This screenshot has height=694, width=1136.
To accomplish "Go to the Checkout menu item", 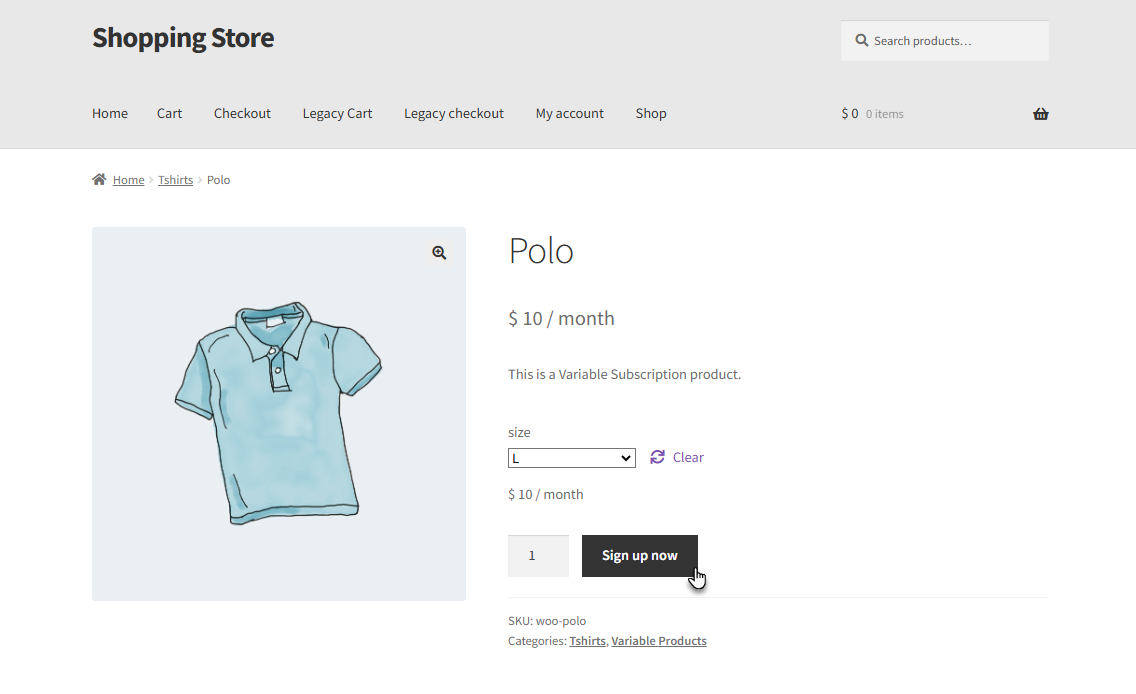I will tap(242, 113).
